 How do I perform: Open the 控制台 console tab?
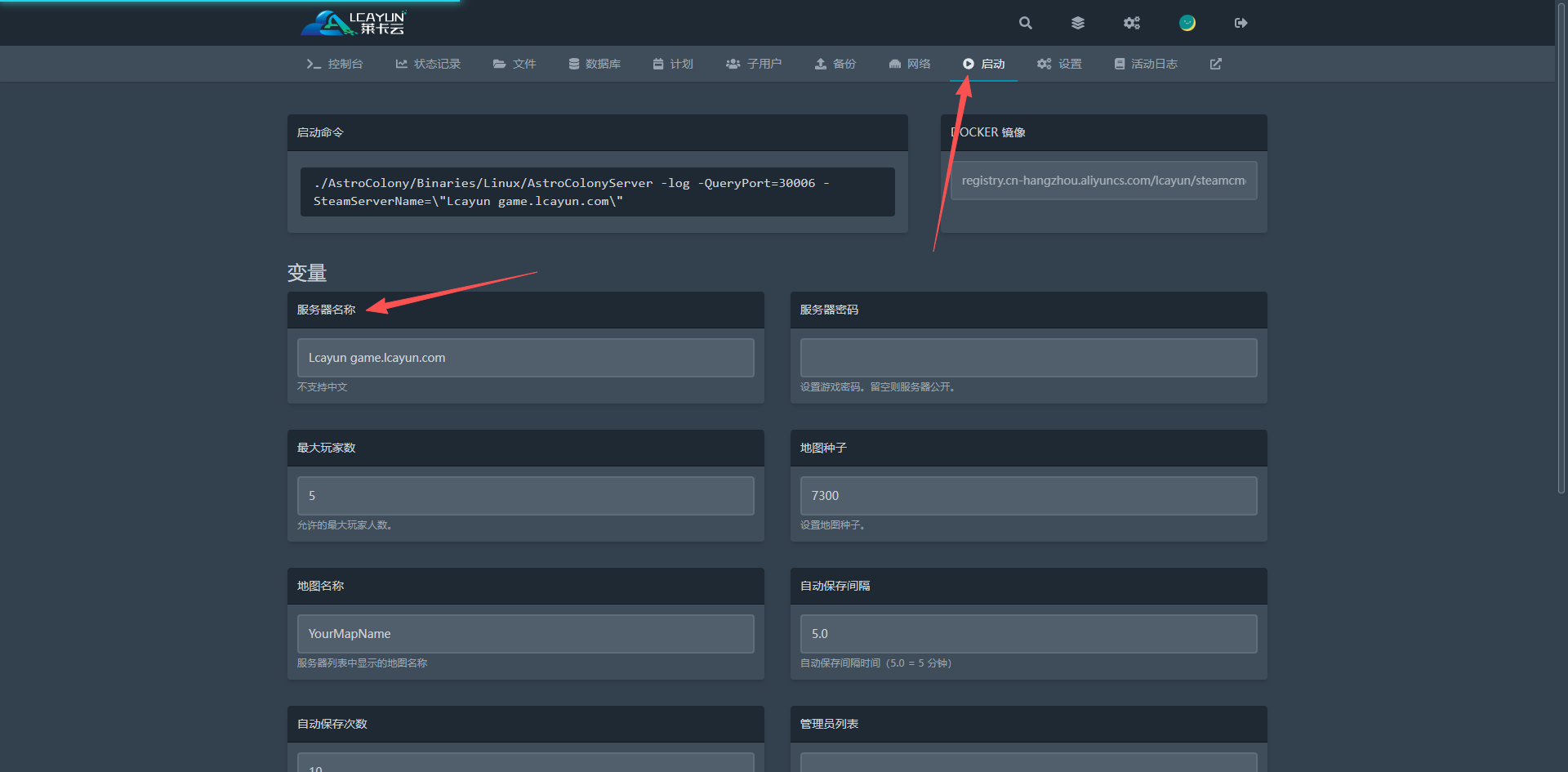click(x=335, y=64)
